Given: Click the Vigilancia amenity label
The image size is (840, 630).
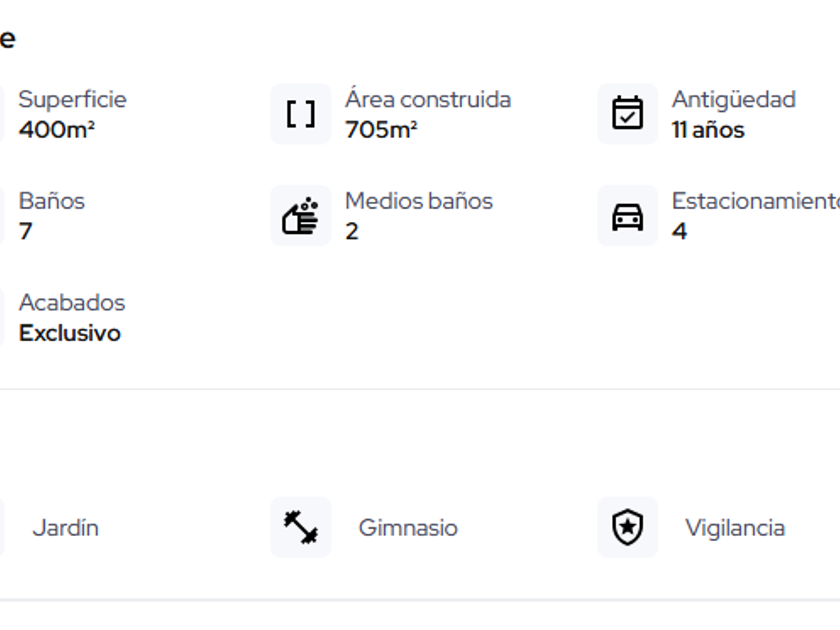Looking at the screenshot, I should [x=734, y=528].
